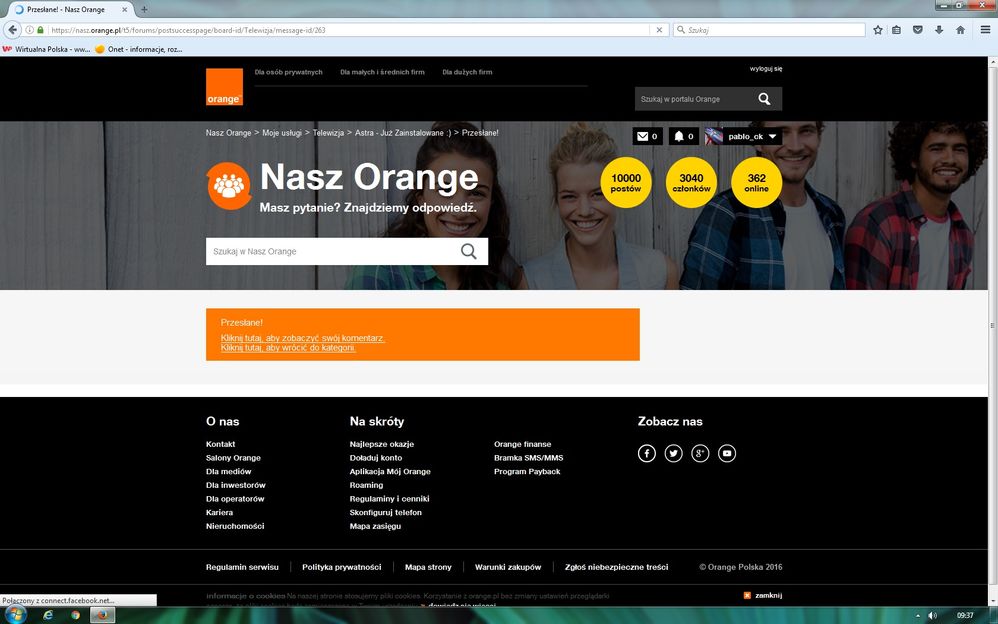Open the YouTube icon under Zobacz nas
This screenshot has height=624, width=998.
tap(727, 453)
